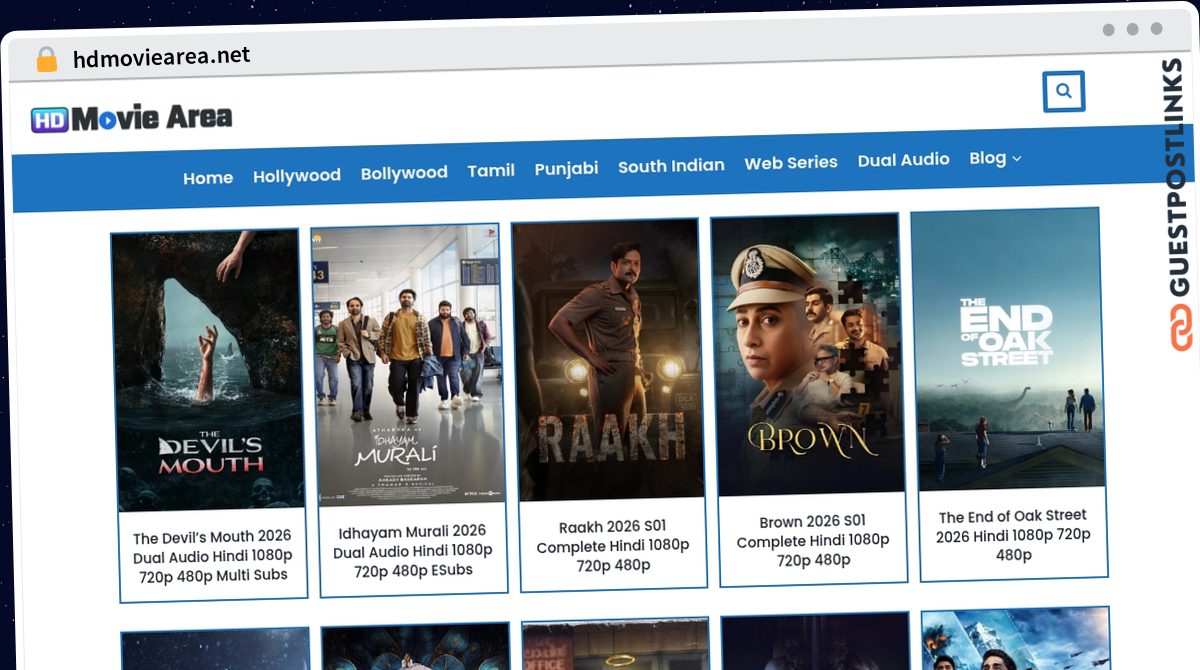This screenshot has width=1200, height=670.
Task: Click The Devil's Mouth 2026 title link
Action: click(212, 556)
